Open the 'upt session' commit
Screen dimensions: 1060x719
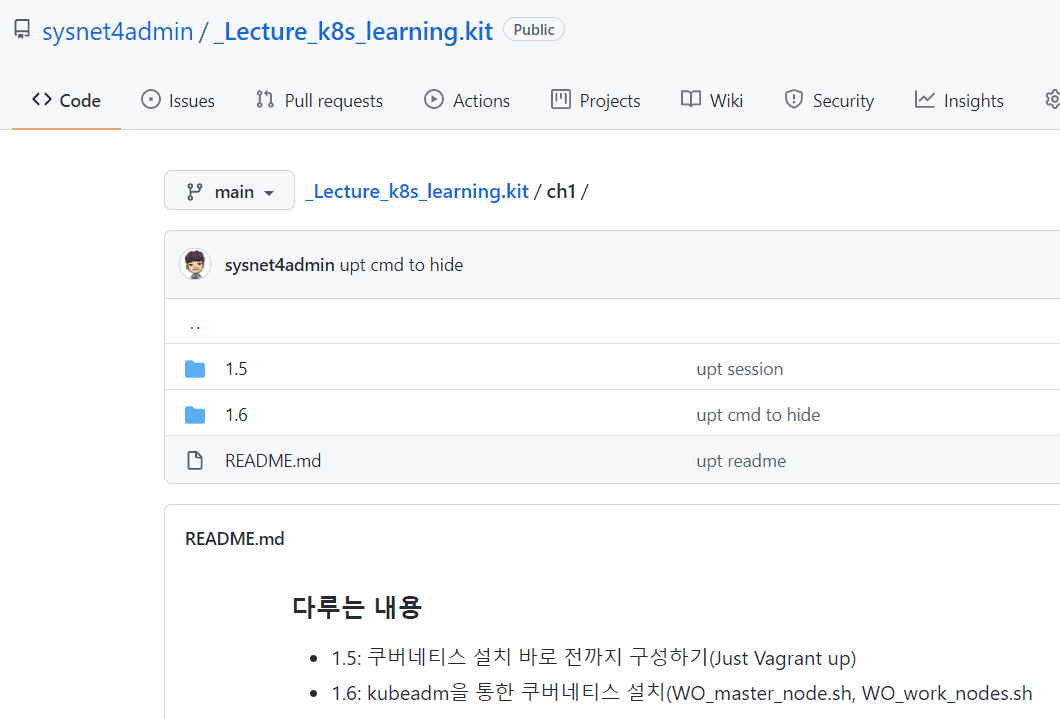coord(740,369)
